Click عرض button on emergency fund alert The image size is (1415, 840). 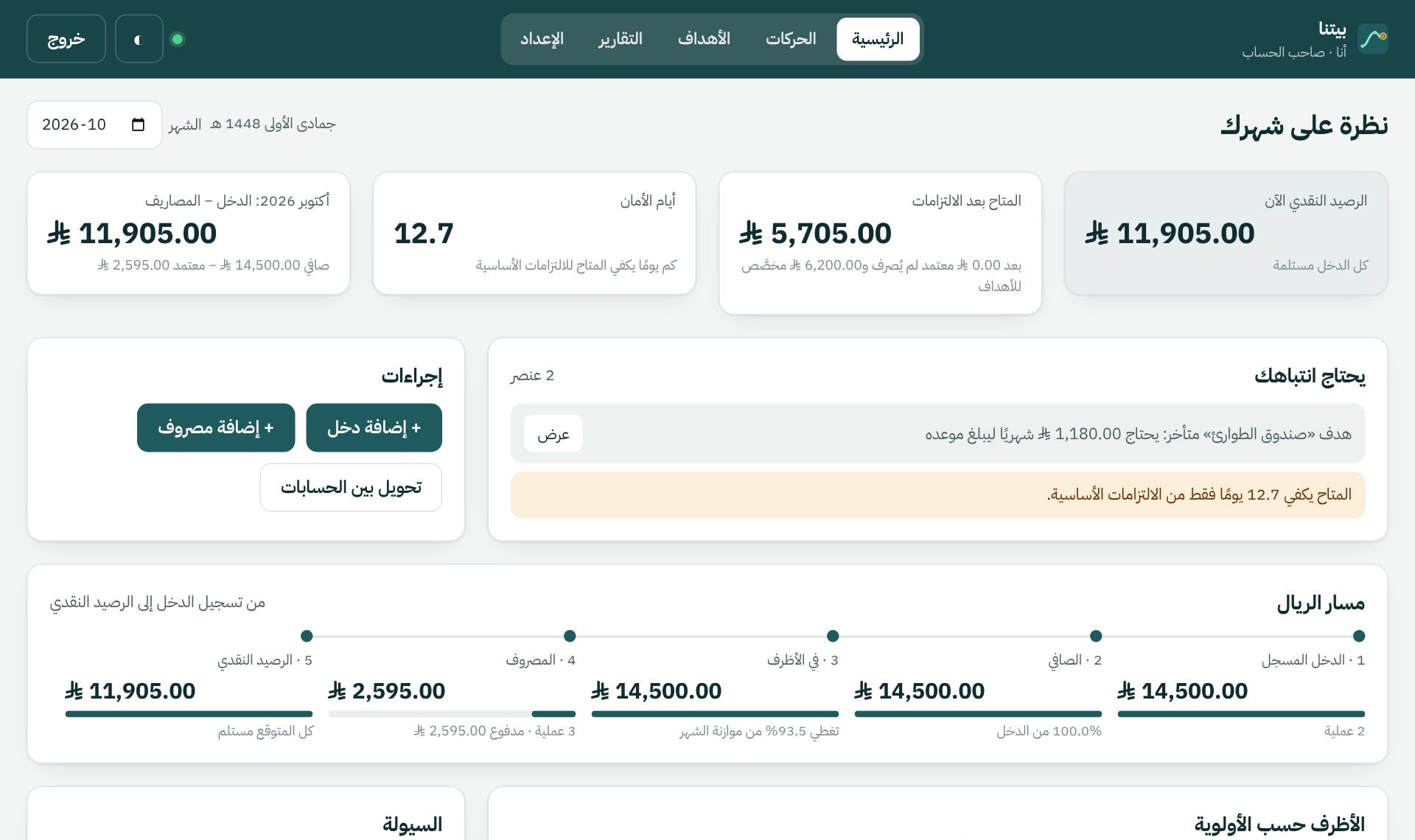point(553,434)
